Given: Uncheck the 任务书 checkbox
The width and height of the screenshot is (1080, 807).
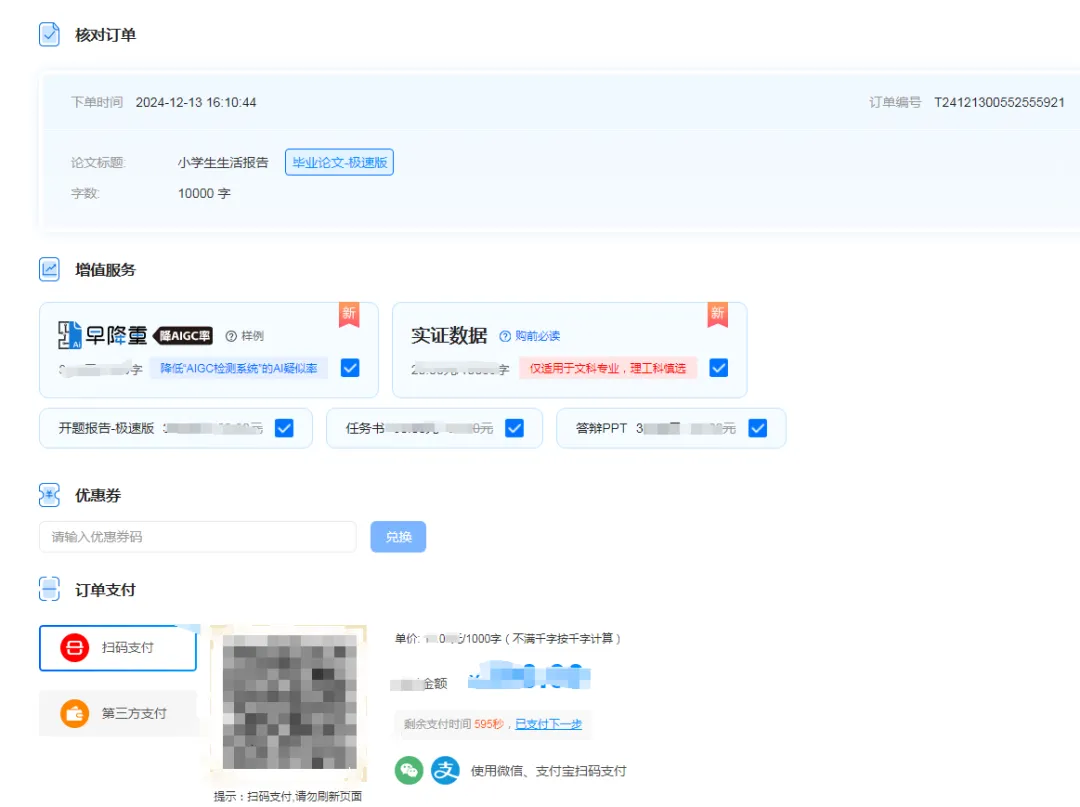Looking at the screenshot, I should coord(514,428).
